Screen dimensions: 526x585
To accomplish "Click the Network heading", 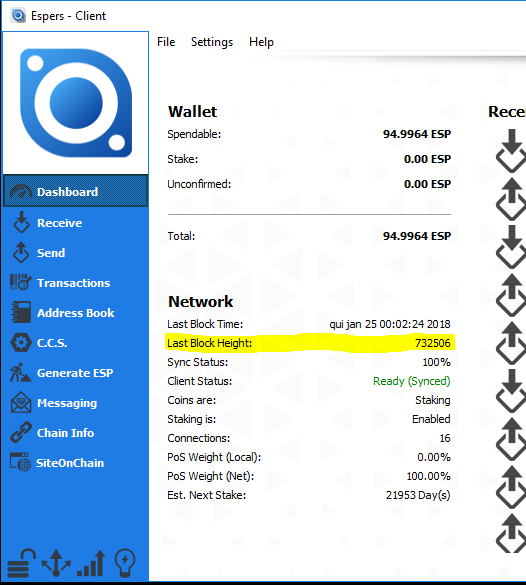I will coord(201,301).
